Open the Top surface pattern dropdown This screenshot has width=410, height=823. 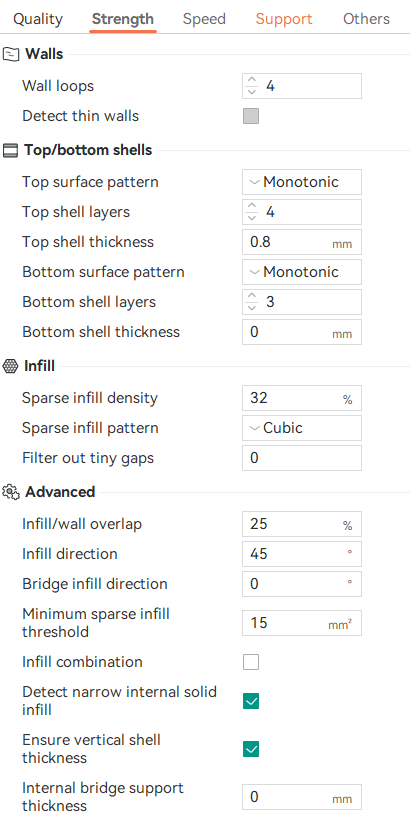coord(302,182)
